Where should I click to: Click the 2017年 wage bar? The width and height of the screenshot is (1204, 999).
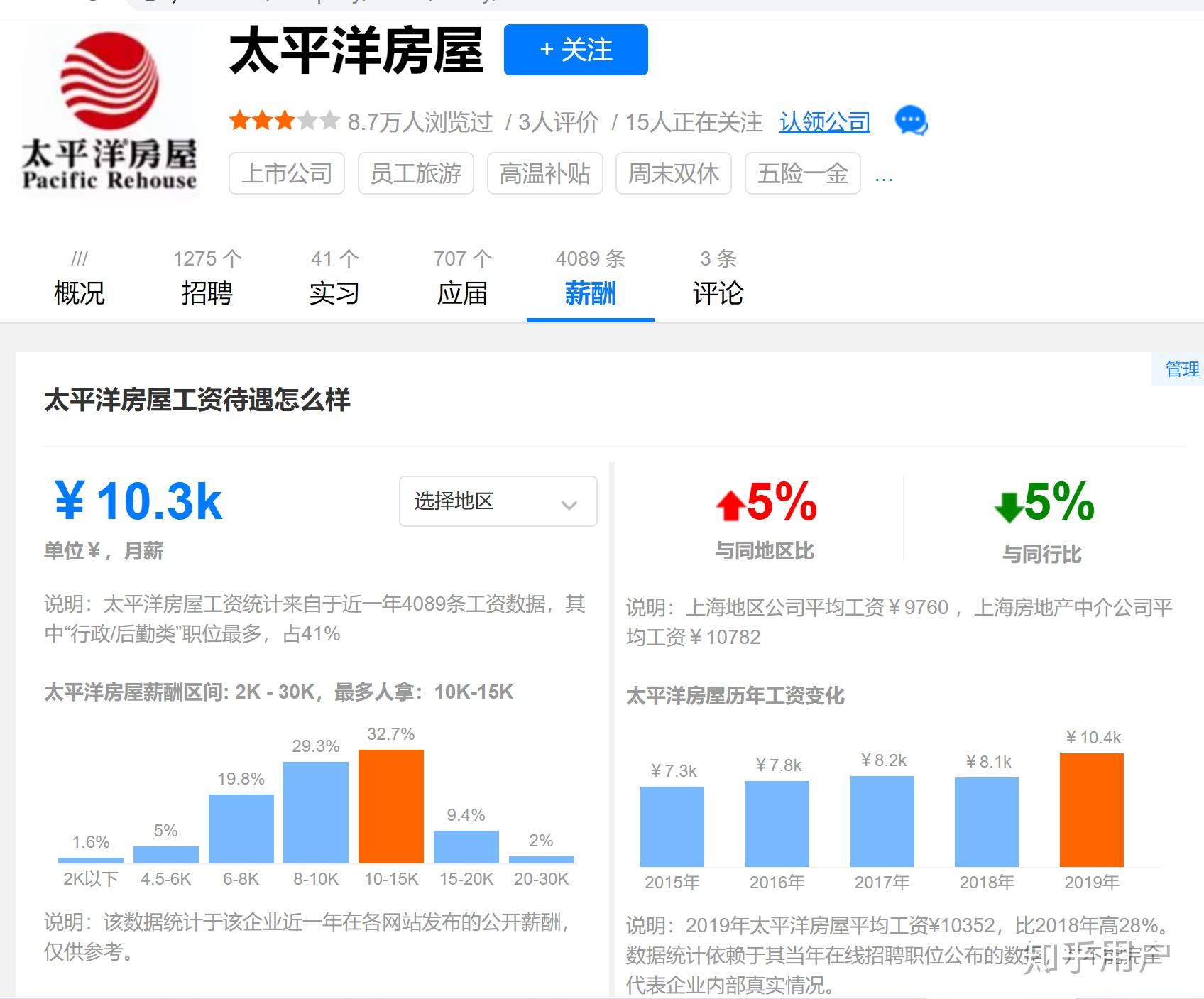pos(882,821)
